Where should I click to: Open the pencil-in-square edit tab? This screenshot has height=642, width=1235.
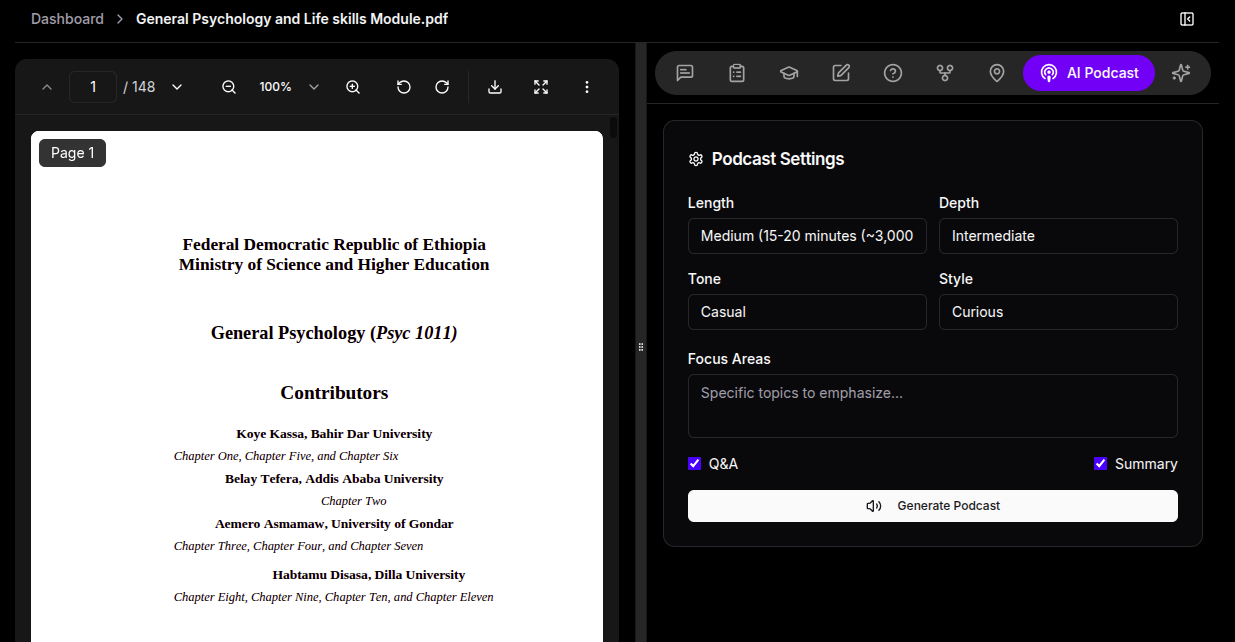(x=841, y=73)
